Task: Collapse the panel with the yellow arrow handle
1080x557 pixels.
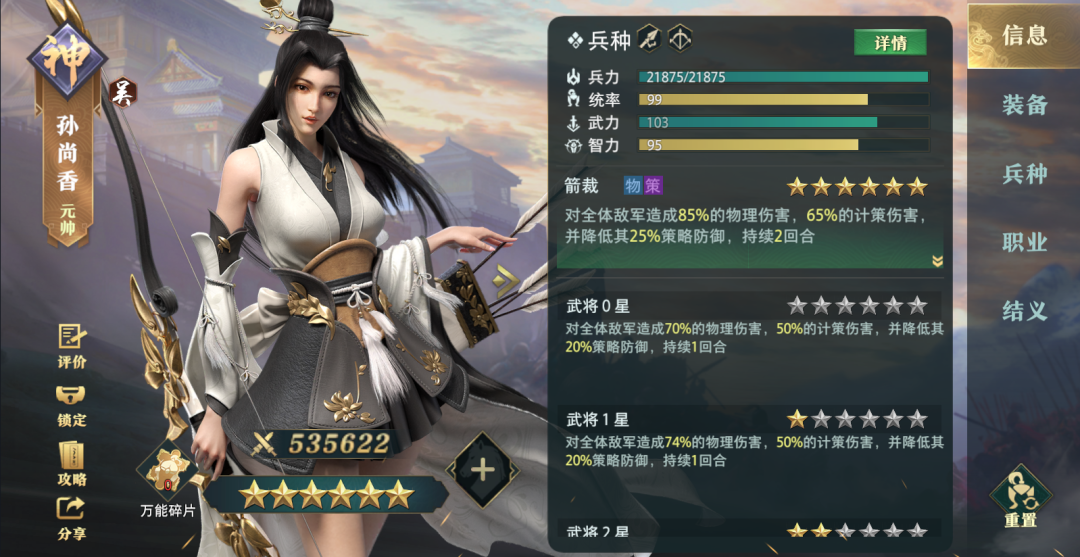Action: tap(506, 281)
